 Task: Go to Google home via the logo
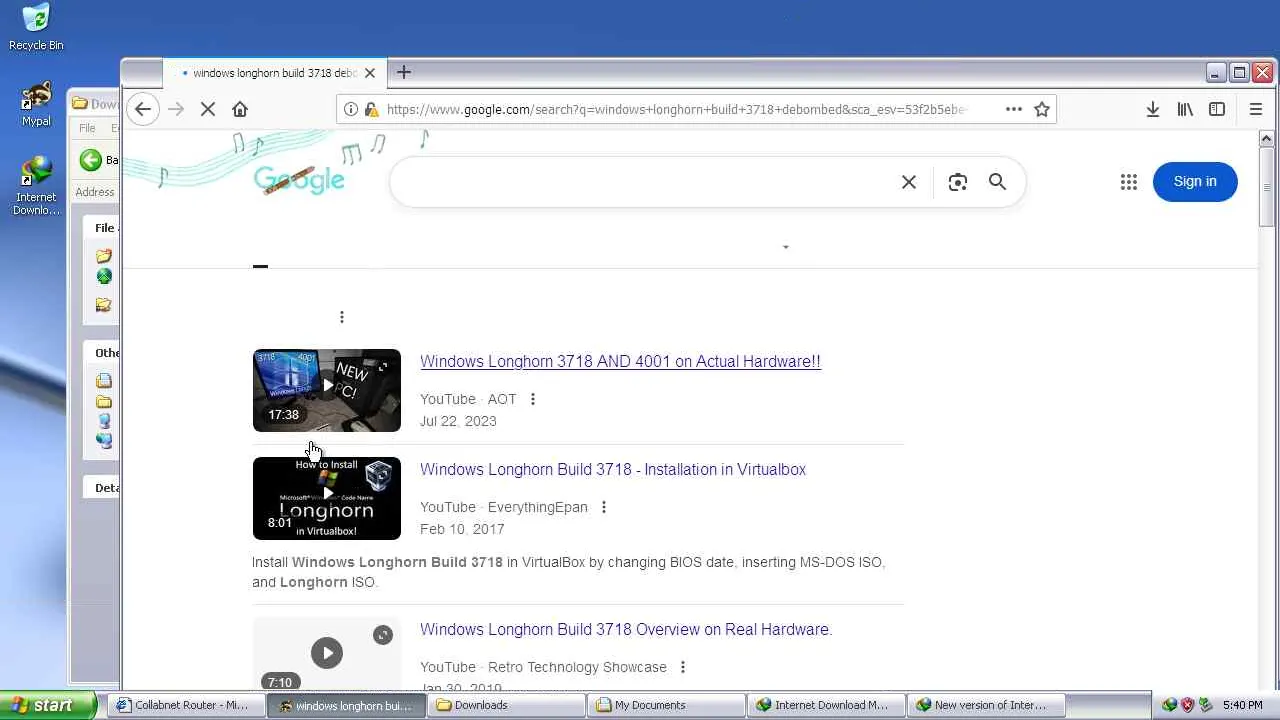(x=299, y=180)
